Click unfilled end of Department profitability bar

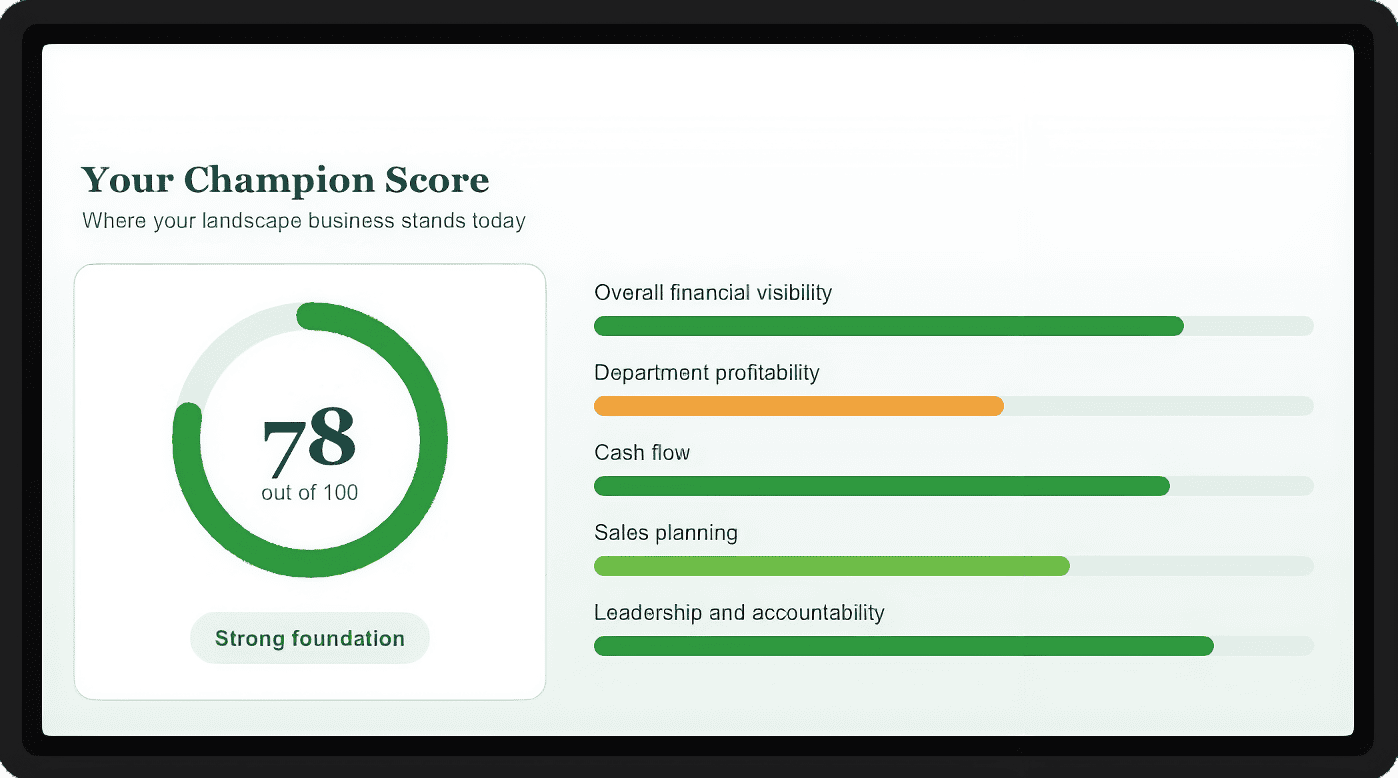[1158, 406]
